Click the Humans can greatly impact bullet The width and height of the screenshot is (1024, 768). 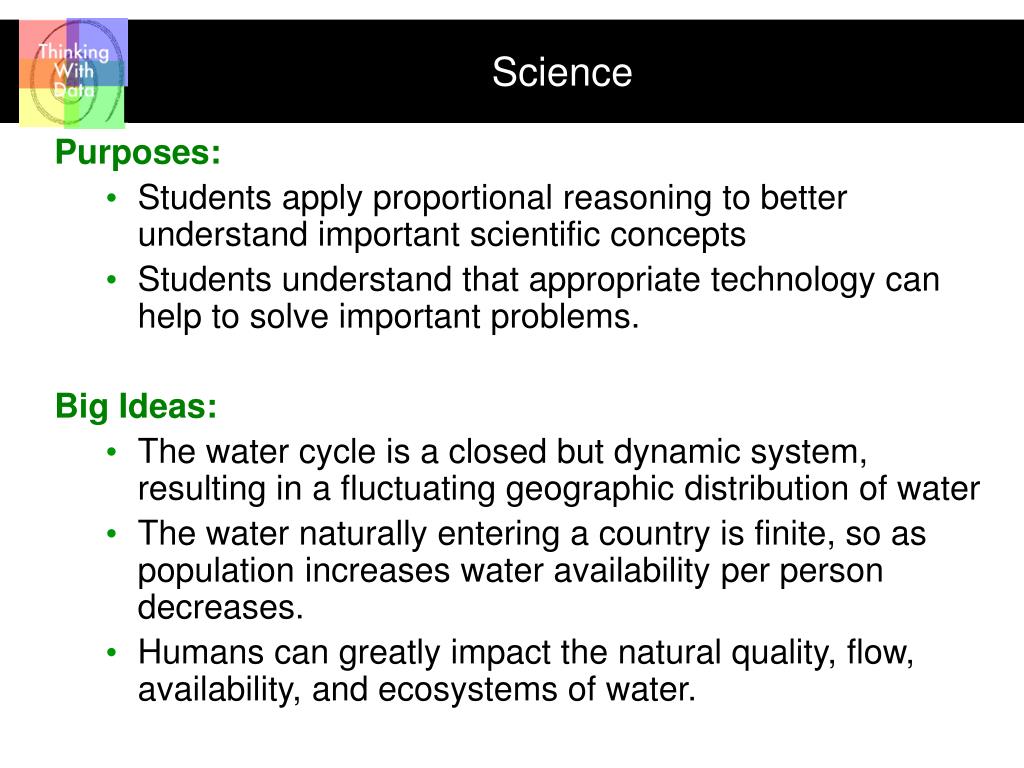526,671
